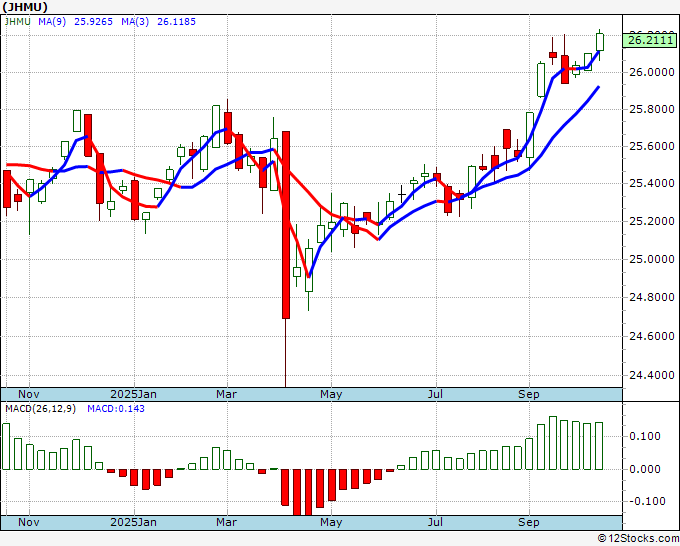Click the MACD(26,12,9) indicator label
The height and width of the screenshot is (546, 680).
(40, 409)
